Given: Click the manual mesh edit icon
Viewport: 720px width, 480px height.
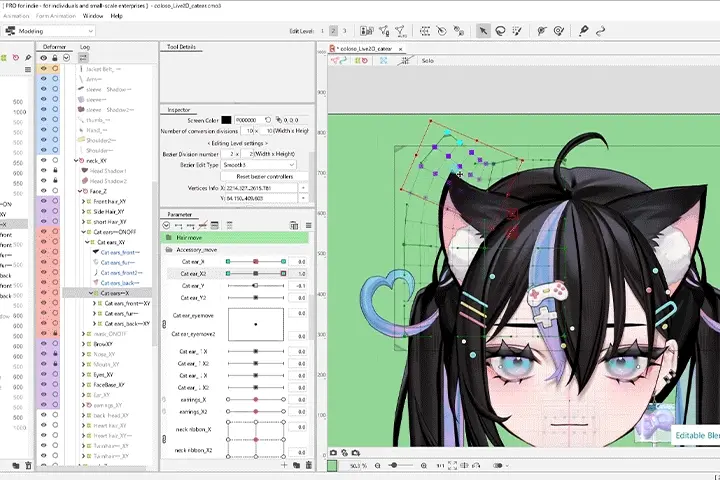Looking at the screenshot, I should (384, 31).
